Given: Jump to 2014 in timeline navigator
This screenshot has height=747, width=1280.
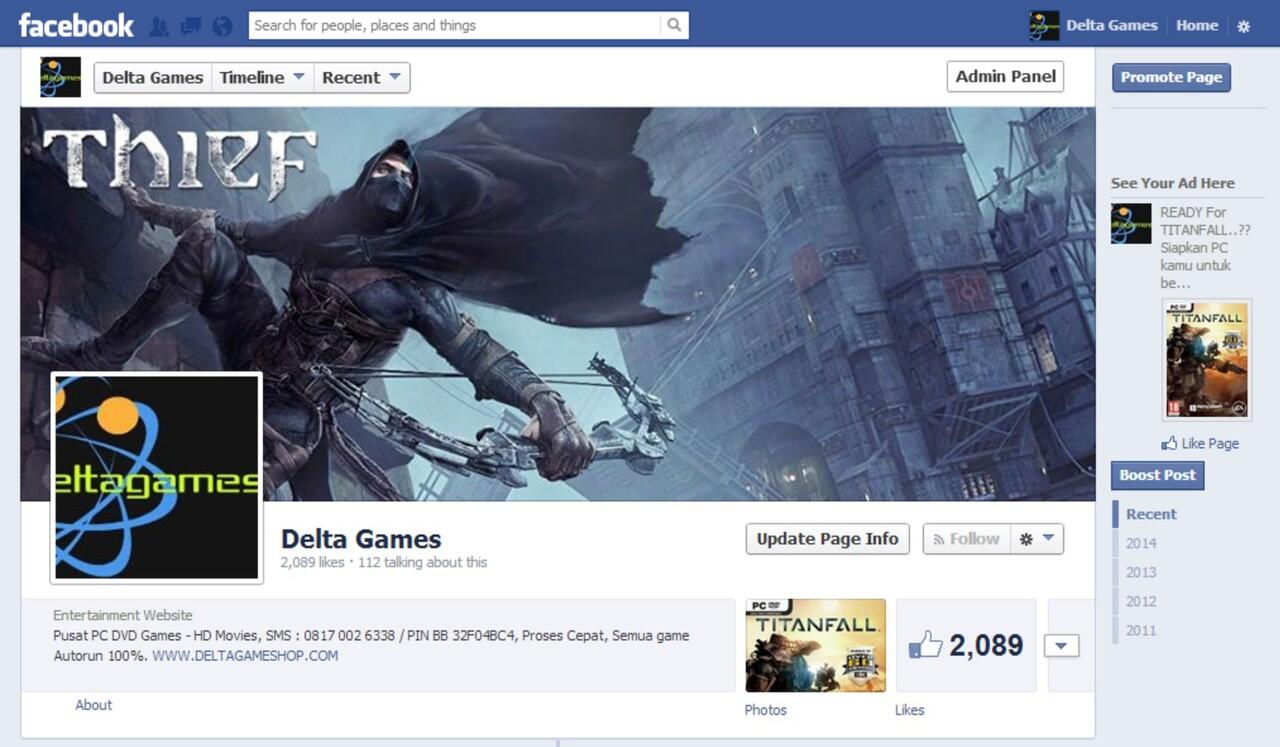Looking at the screenshot, I should (1141, 543).
